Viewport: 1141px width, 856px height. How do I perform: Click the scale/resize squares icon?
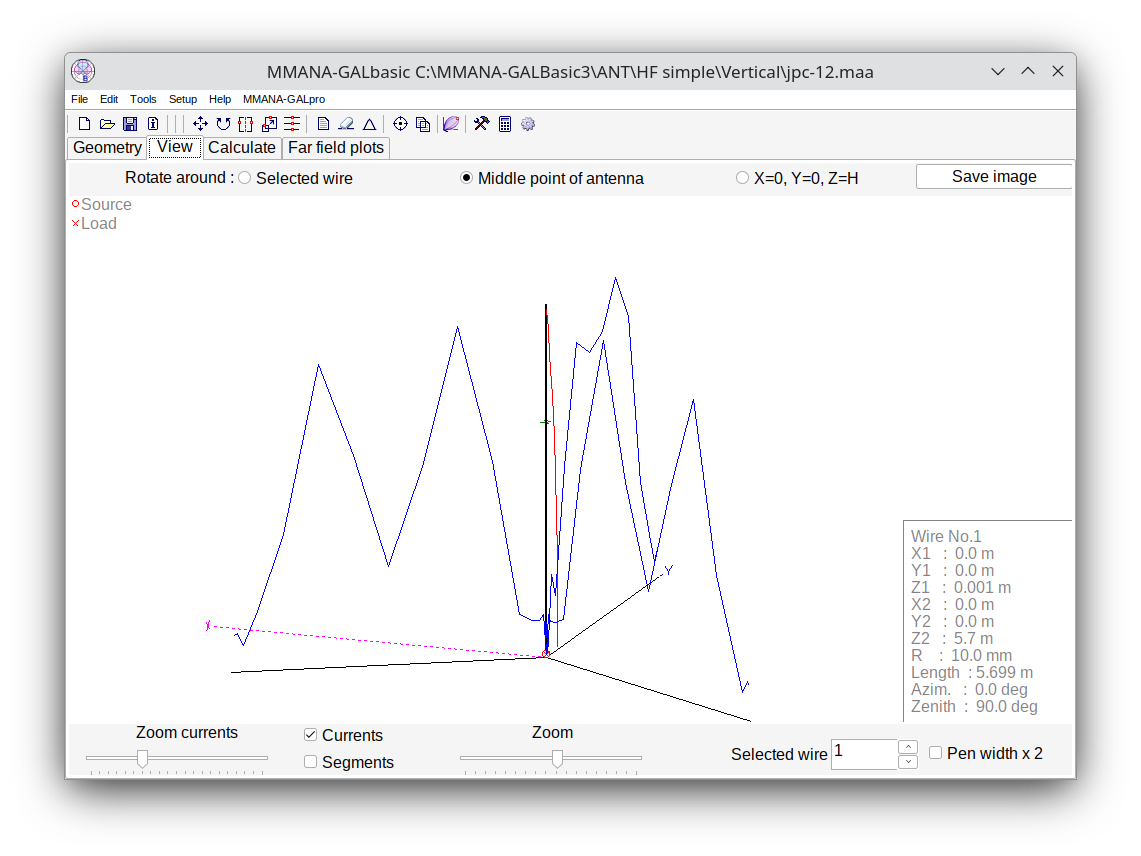pos(269,124)
